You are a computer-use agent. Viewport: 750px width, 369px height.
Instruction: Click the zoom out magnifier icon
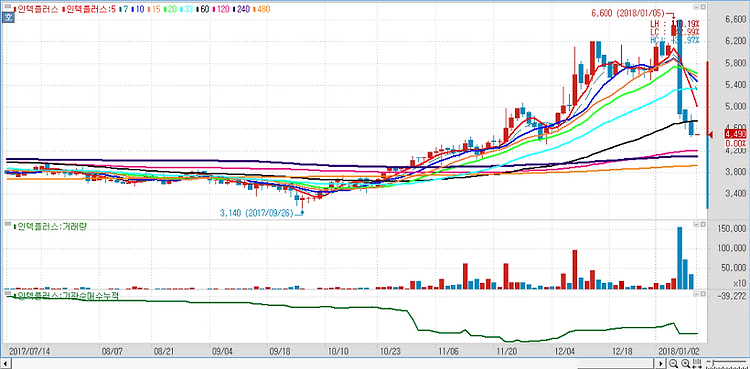(x=673, y=363)
